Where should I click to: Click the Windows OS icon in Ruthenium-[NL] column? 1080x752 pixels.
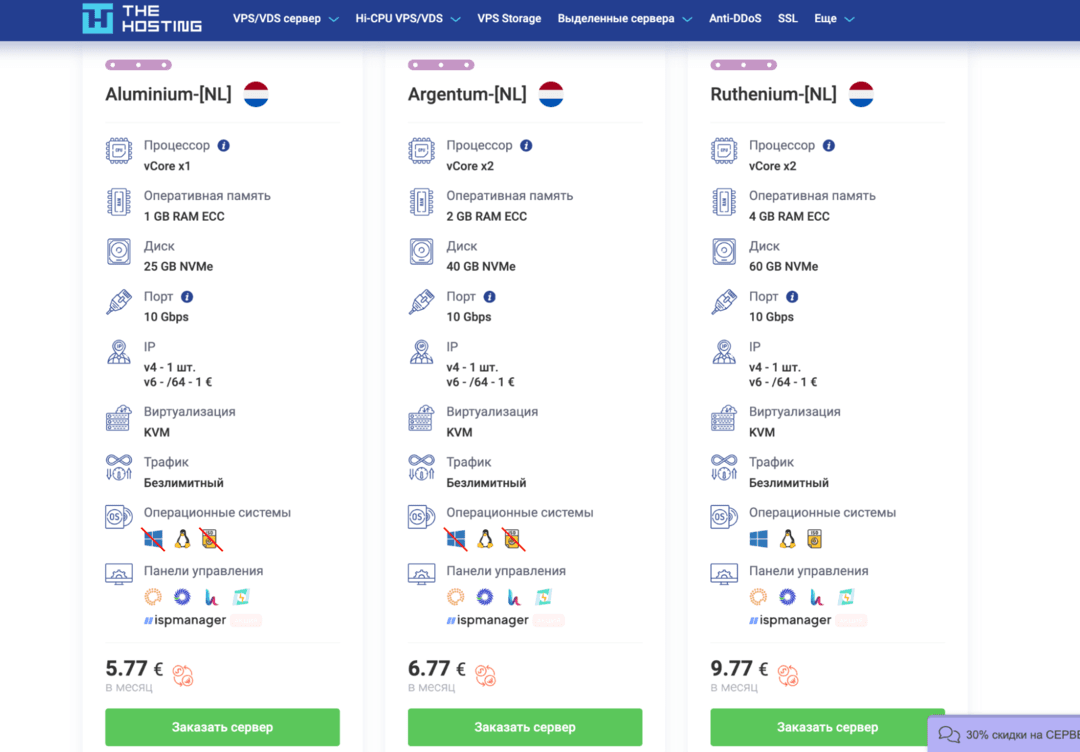click(x=758, y=539)
